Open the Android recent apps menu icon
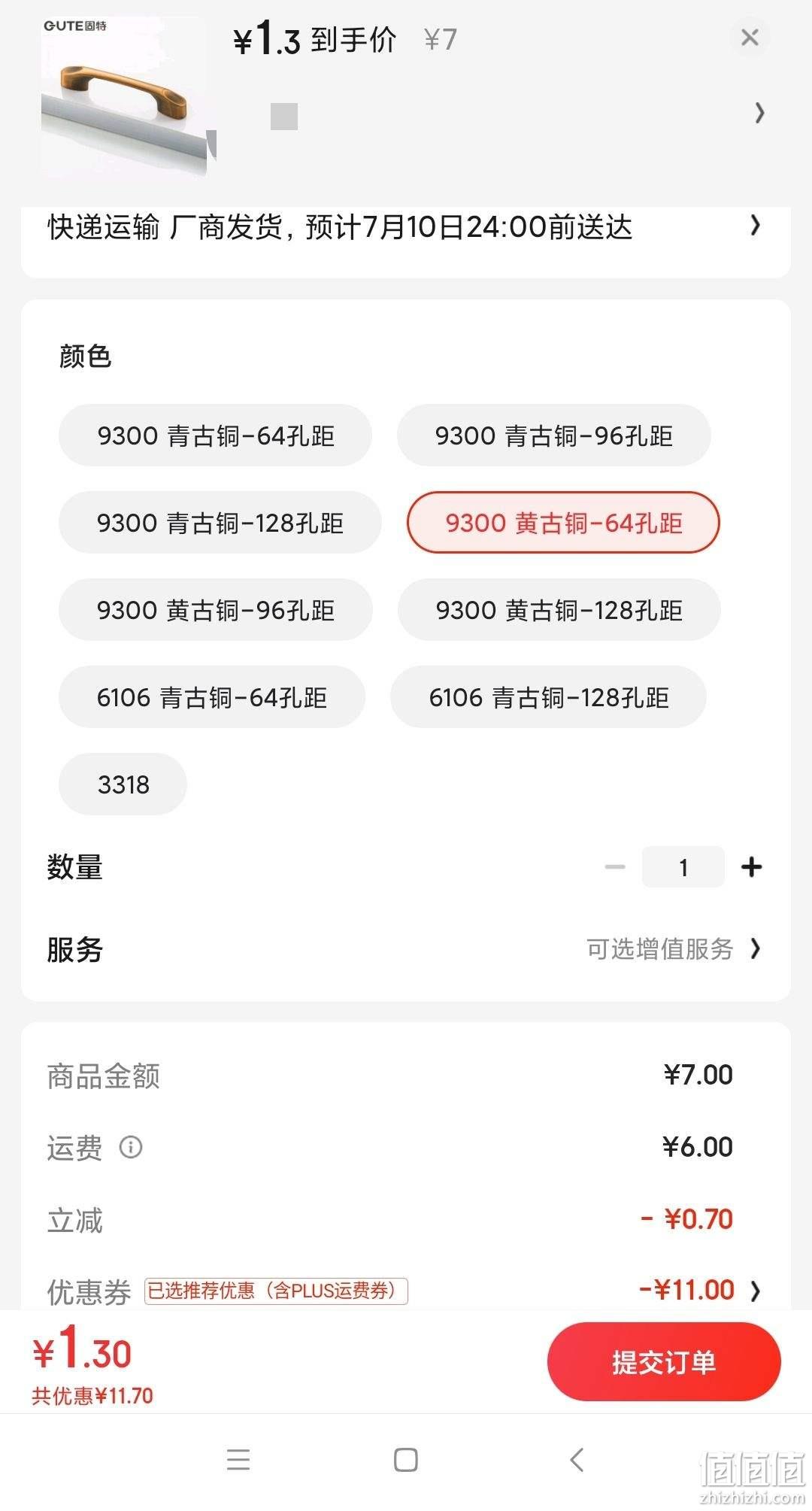This screenshot has height=1511, width=812. (238, 1460)
